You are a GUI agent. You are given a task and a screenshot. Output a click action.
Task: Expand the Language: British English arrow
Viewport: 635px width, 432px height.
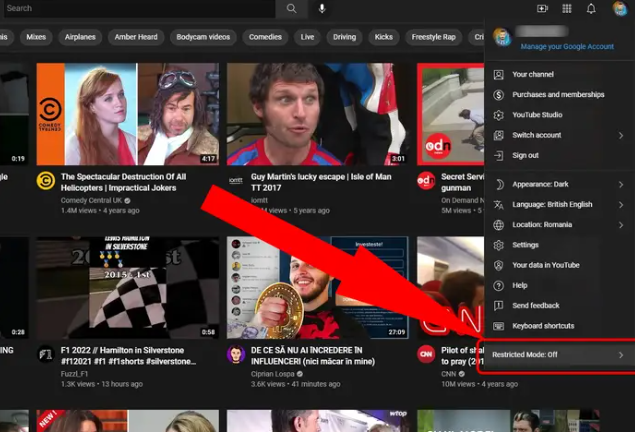(621, 205)
